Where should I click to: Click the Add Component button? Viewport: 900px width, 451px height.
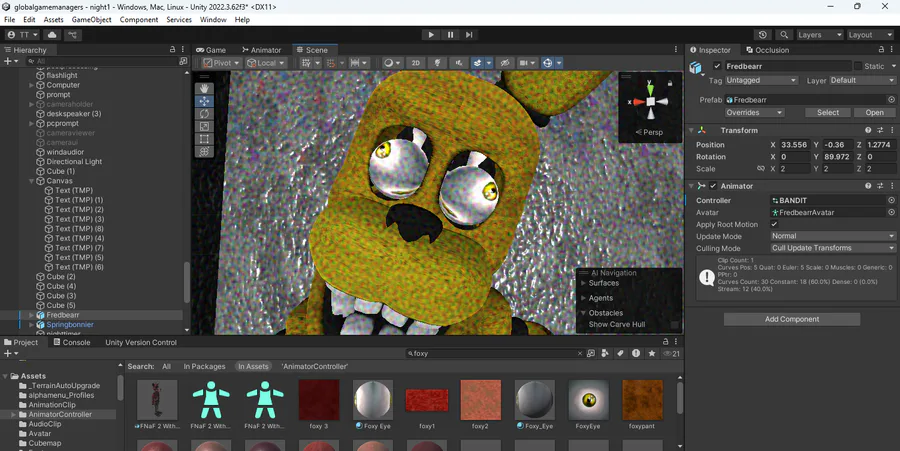(792, 319)
